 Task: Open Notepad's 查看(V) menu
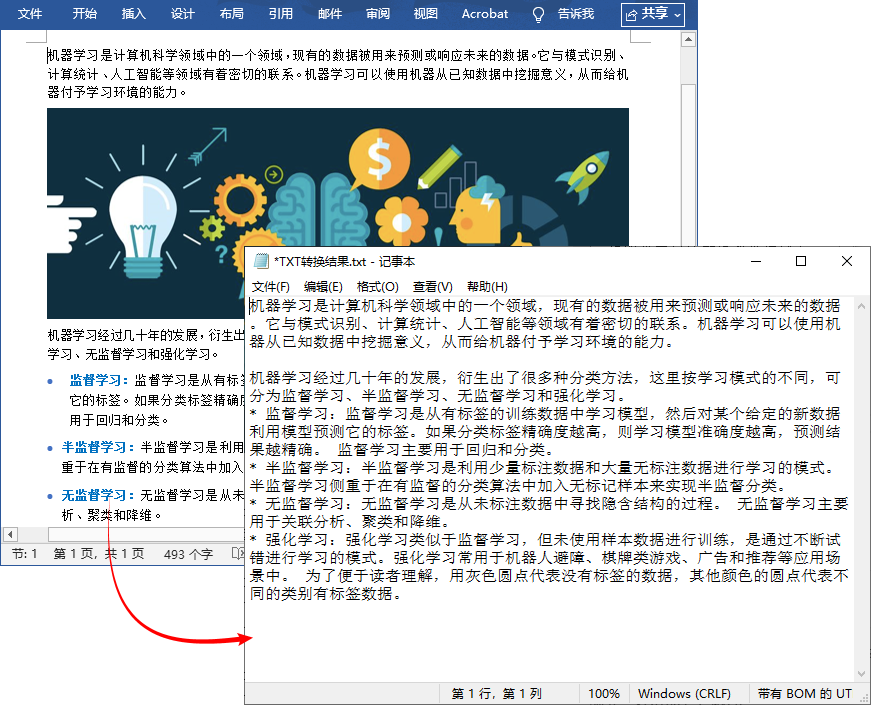pyautogui.click(x=434, y=285)
